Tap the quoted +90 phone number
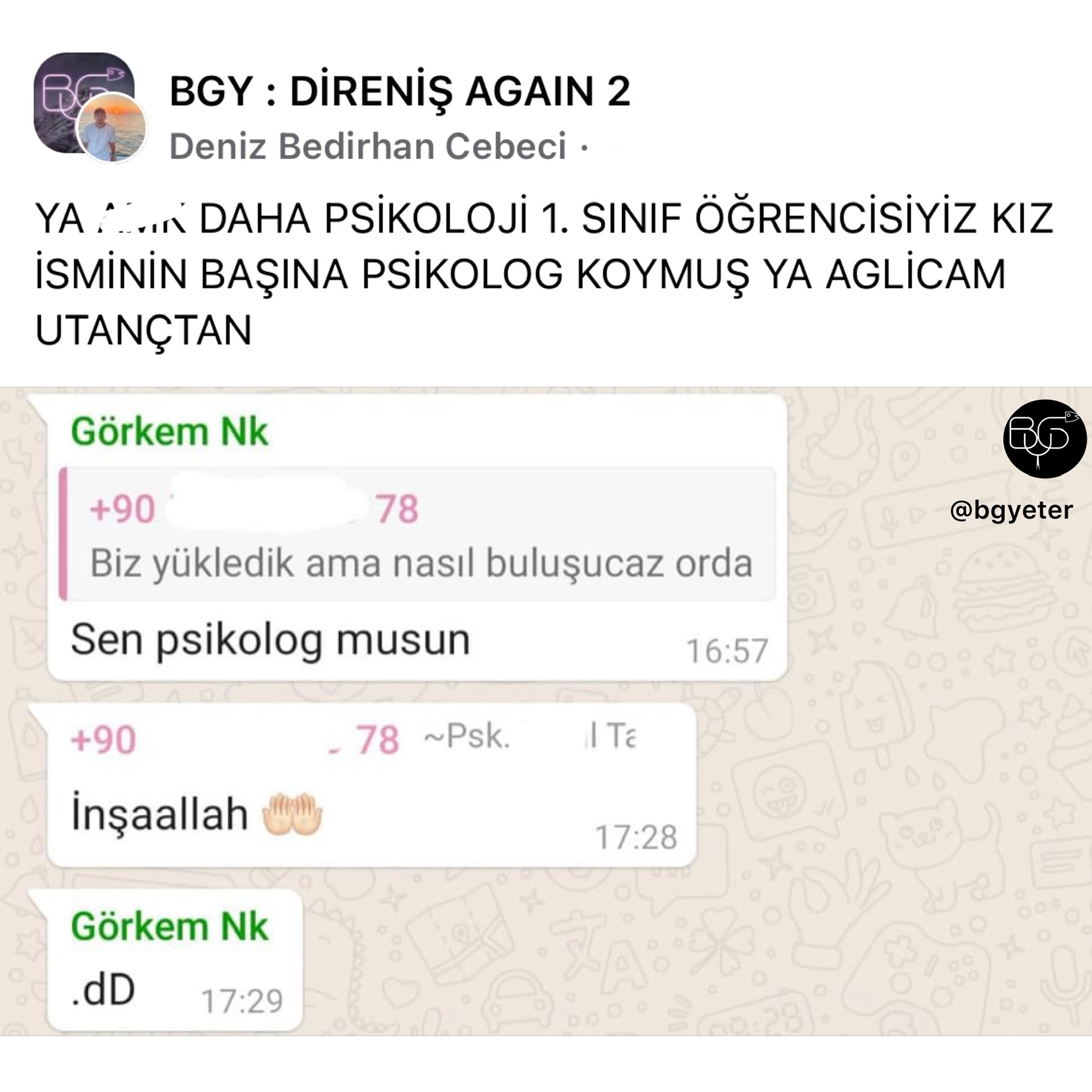 pyautogui.click(x=253, y=509)
